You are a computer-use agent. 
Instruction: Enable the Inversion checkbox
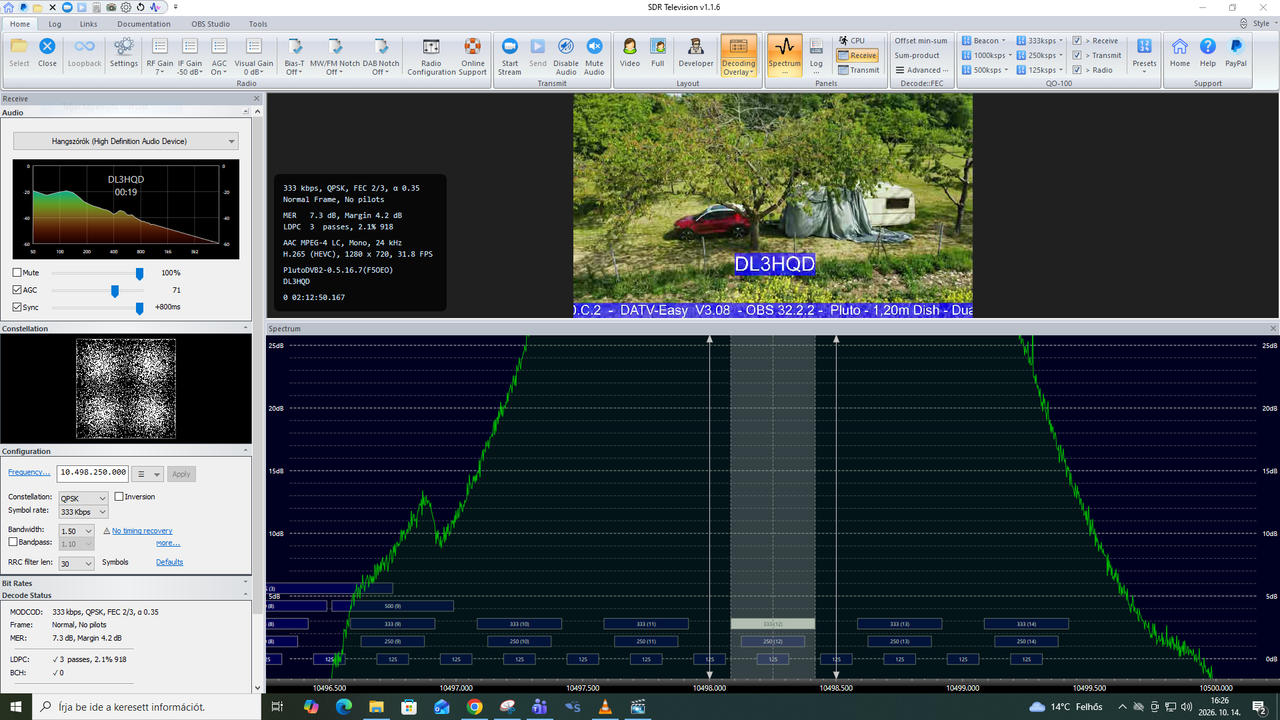pos(120,496)
